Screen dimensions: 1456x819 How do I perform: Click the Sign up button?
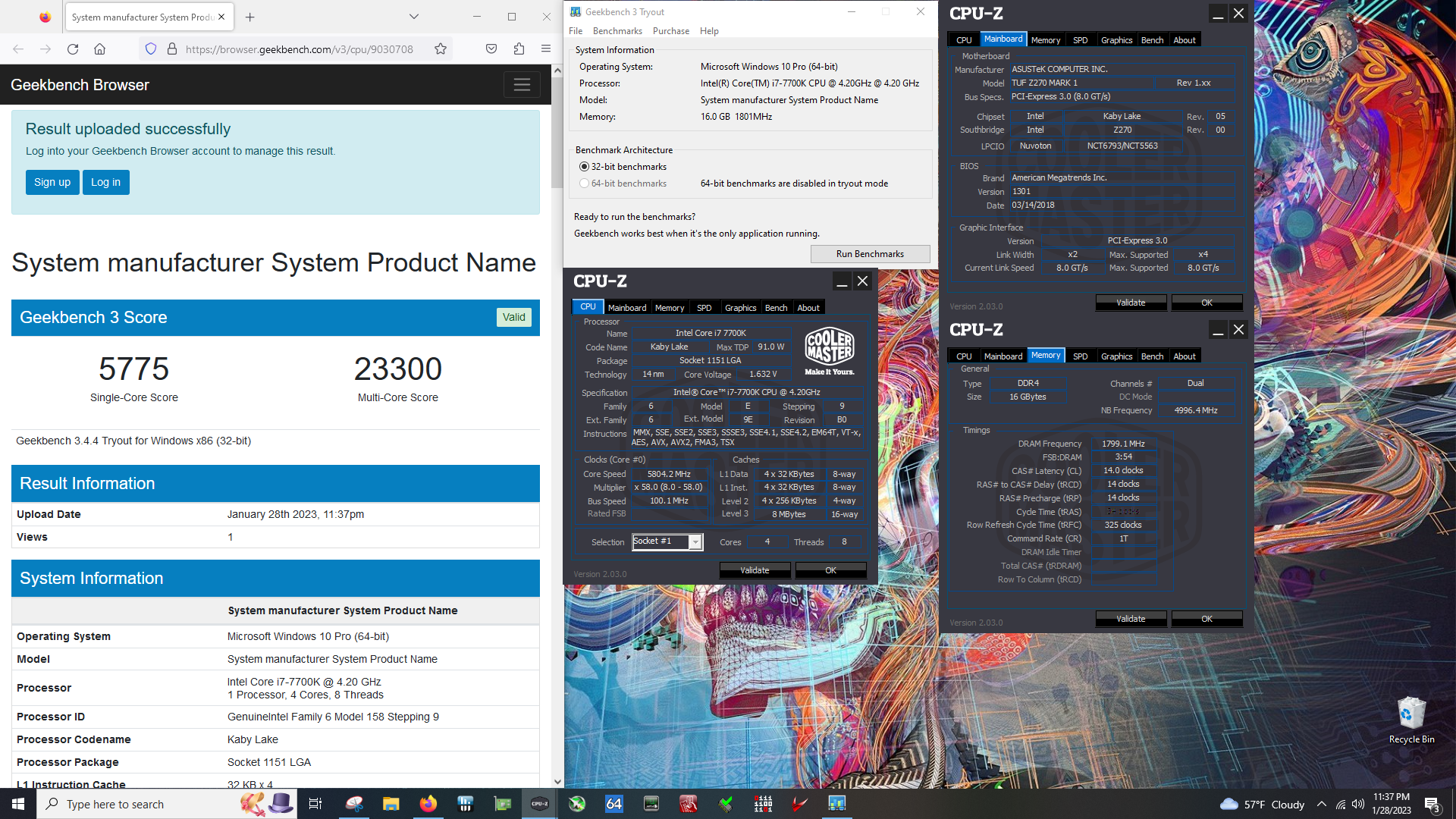pyautogui.click(x=52, y=182)
